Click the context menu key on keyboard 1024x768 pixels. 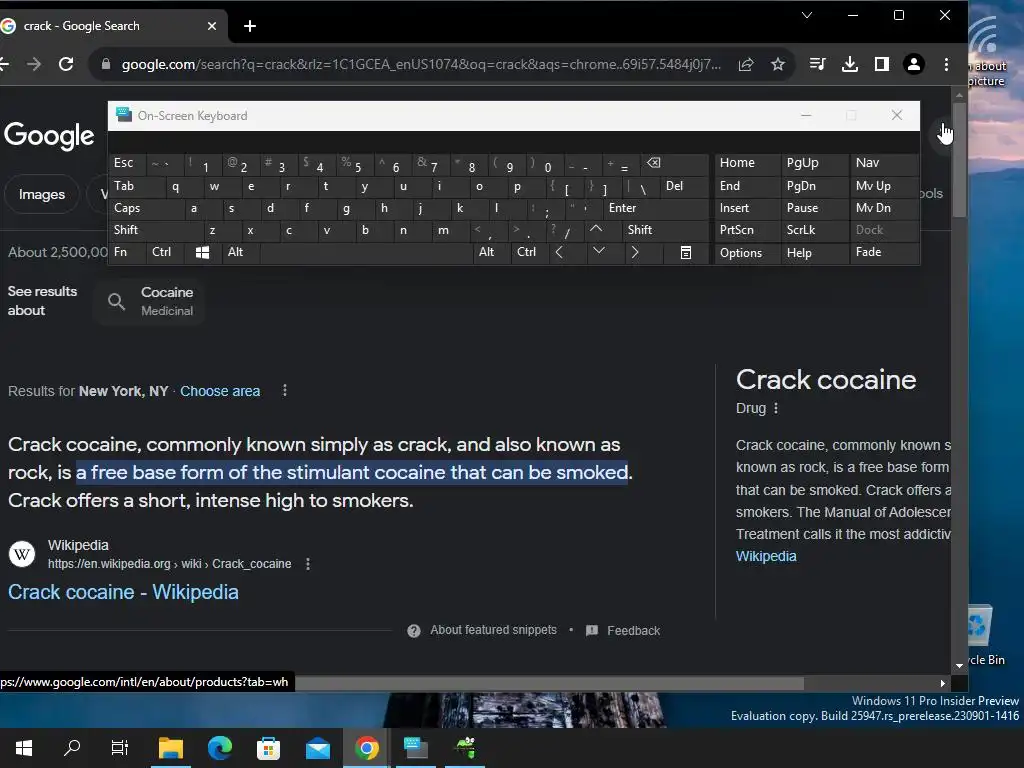coord(686,253)
